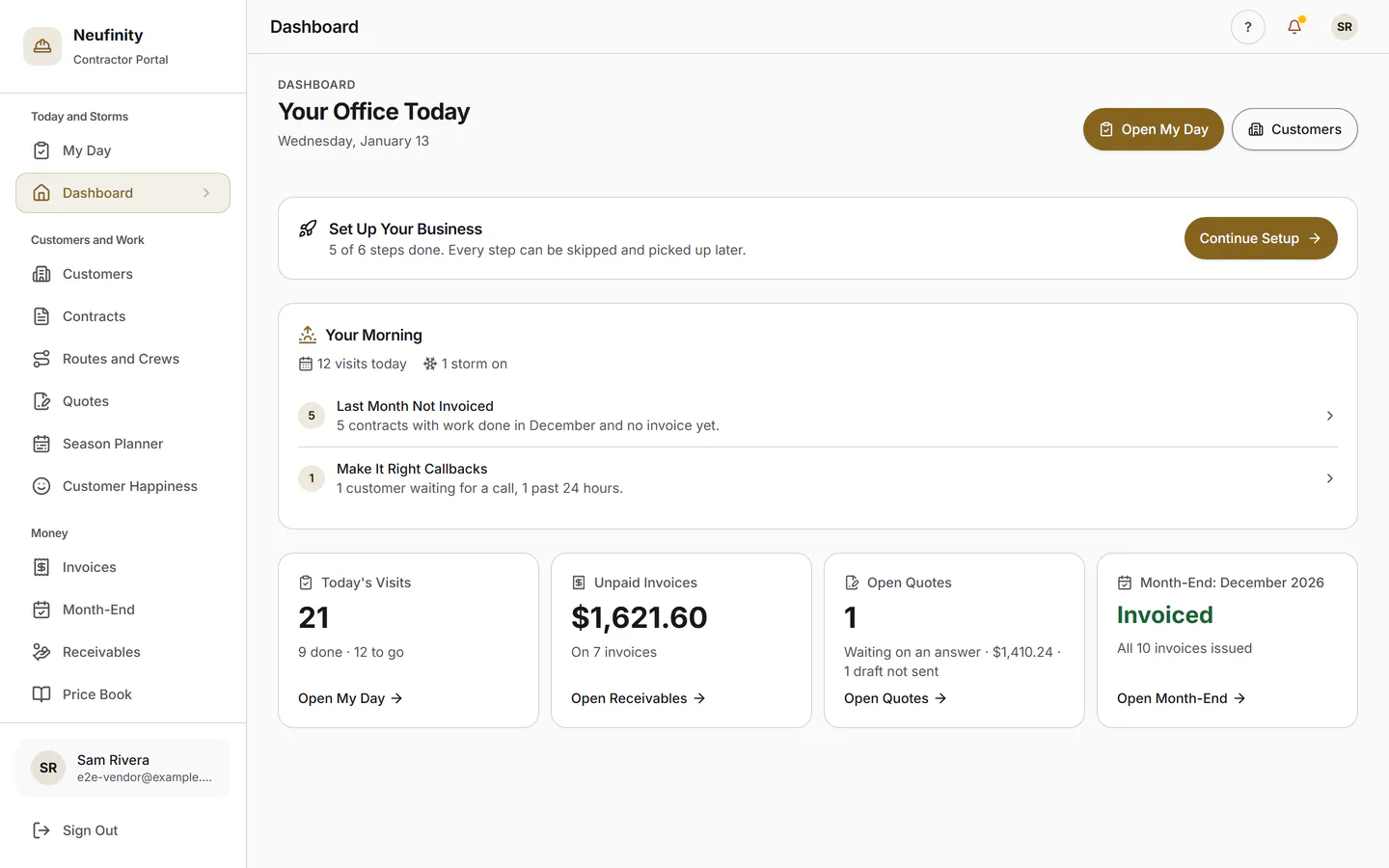This screenshot has height=868, width=1389.
Task: Click badge 1 on Make It Right Callbacks row
Action: point(312,478)
